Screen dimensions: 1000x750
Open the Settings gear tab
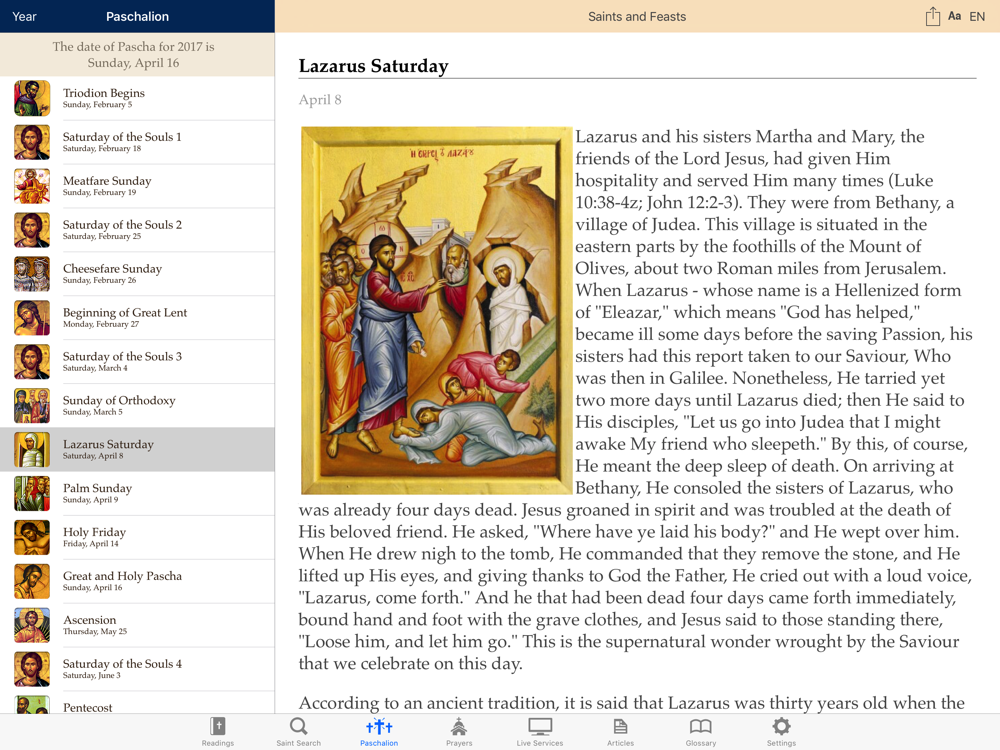click(x=781, y=732)
